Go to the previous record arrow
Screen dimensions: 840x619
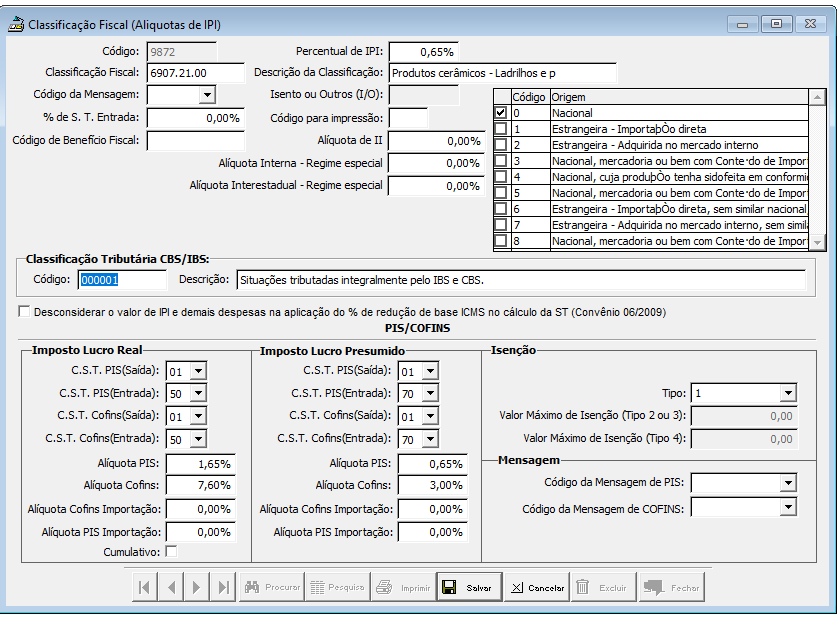pos(171,587)
